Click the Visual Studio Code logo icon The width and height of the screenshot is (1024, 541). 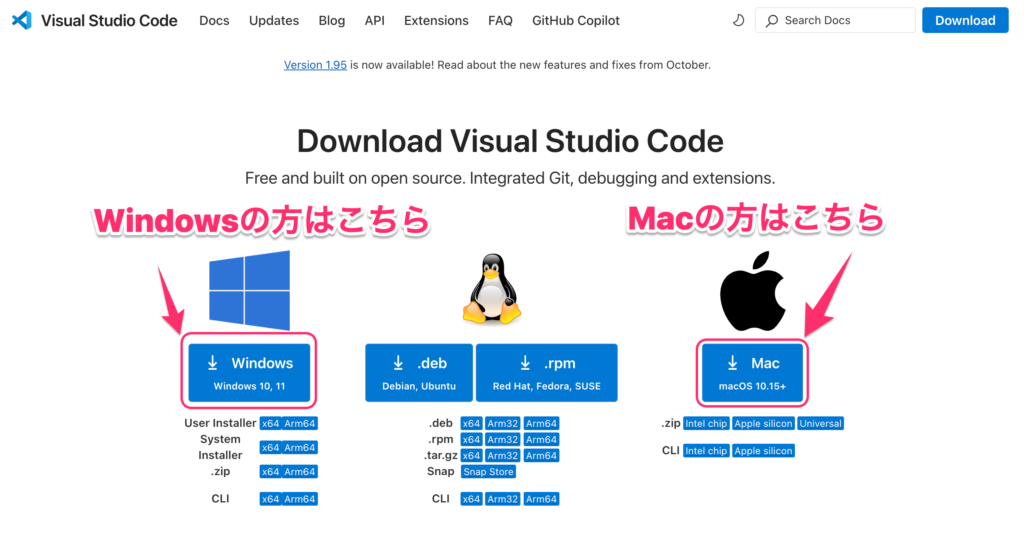pyautogui.click(x=21, y=20)
